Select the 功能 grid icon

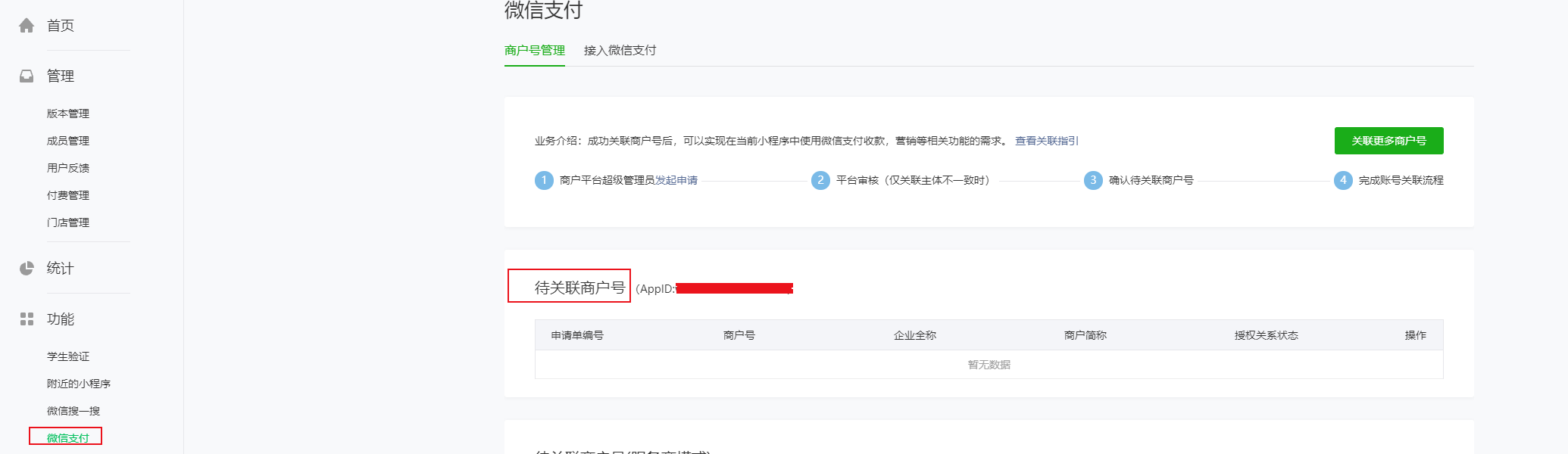click(27, 319)
